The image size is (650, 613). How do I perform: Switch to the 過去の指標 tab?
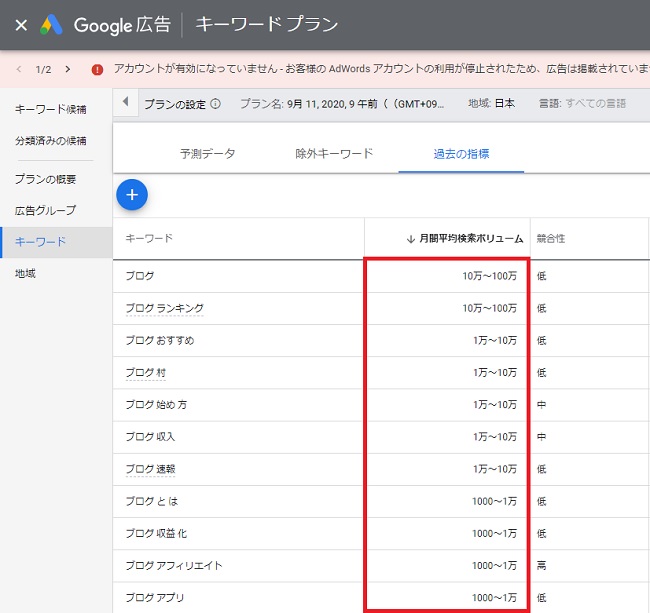point(461,154)
